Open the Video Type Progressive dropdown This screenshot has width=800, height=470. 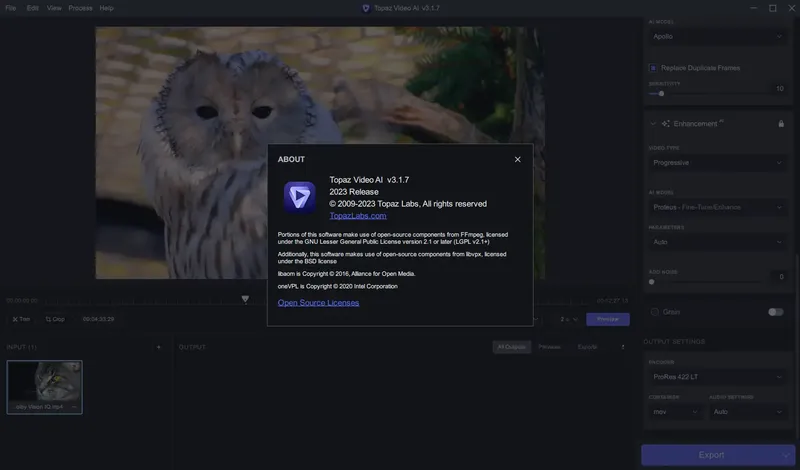[717, 163]
